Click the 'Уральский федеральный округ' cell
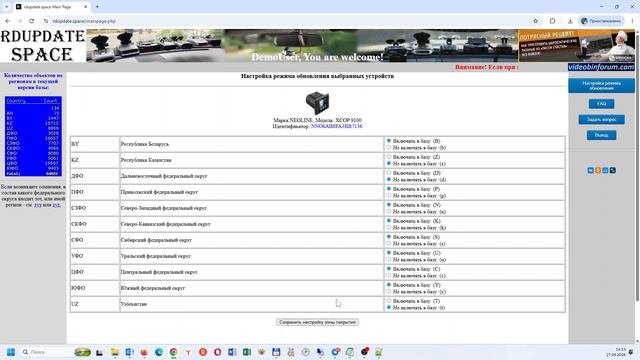The image size is (640, 360). [x=251, y=256]
